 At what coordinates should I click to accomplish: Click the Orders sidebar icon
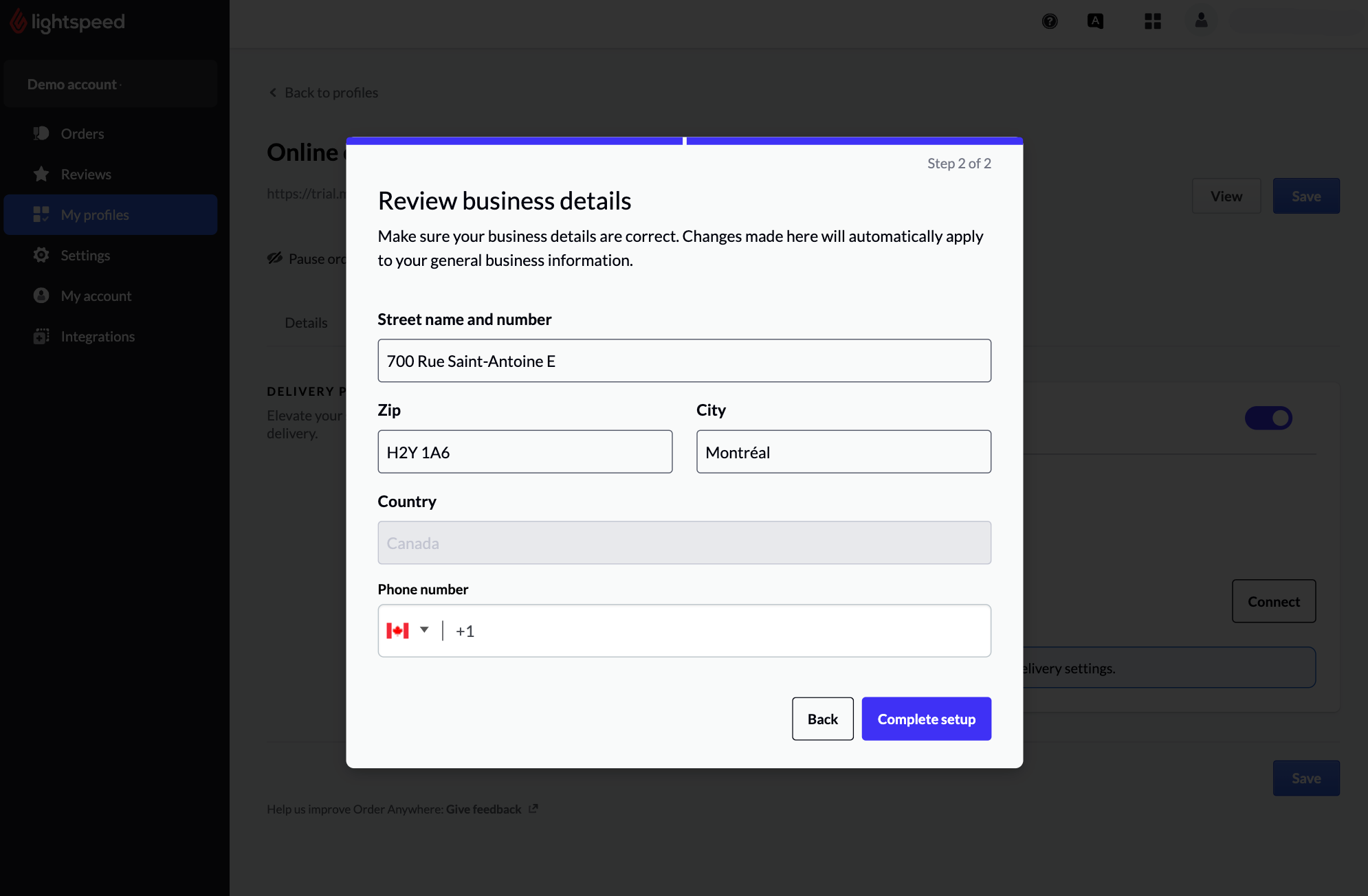coord(41,133)
